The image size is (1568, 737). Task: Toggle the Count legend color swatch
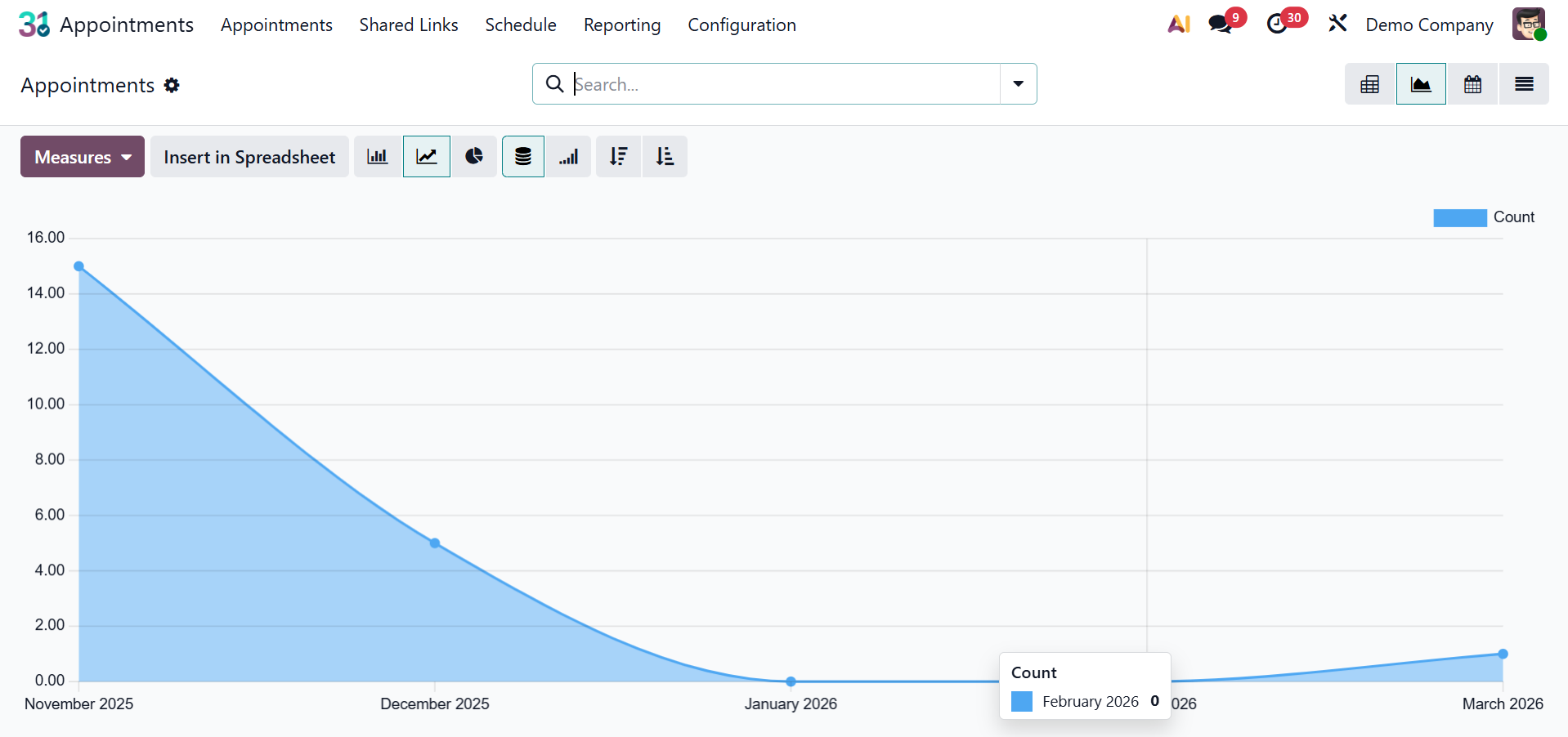(x=1459, y=217)
